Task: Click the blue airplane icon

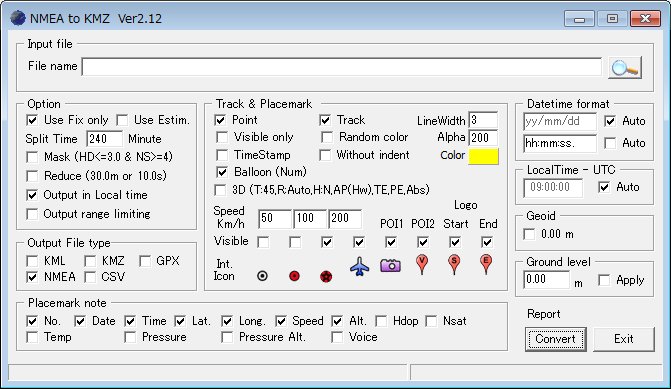Action: tap(359, 267)
